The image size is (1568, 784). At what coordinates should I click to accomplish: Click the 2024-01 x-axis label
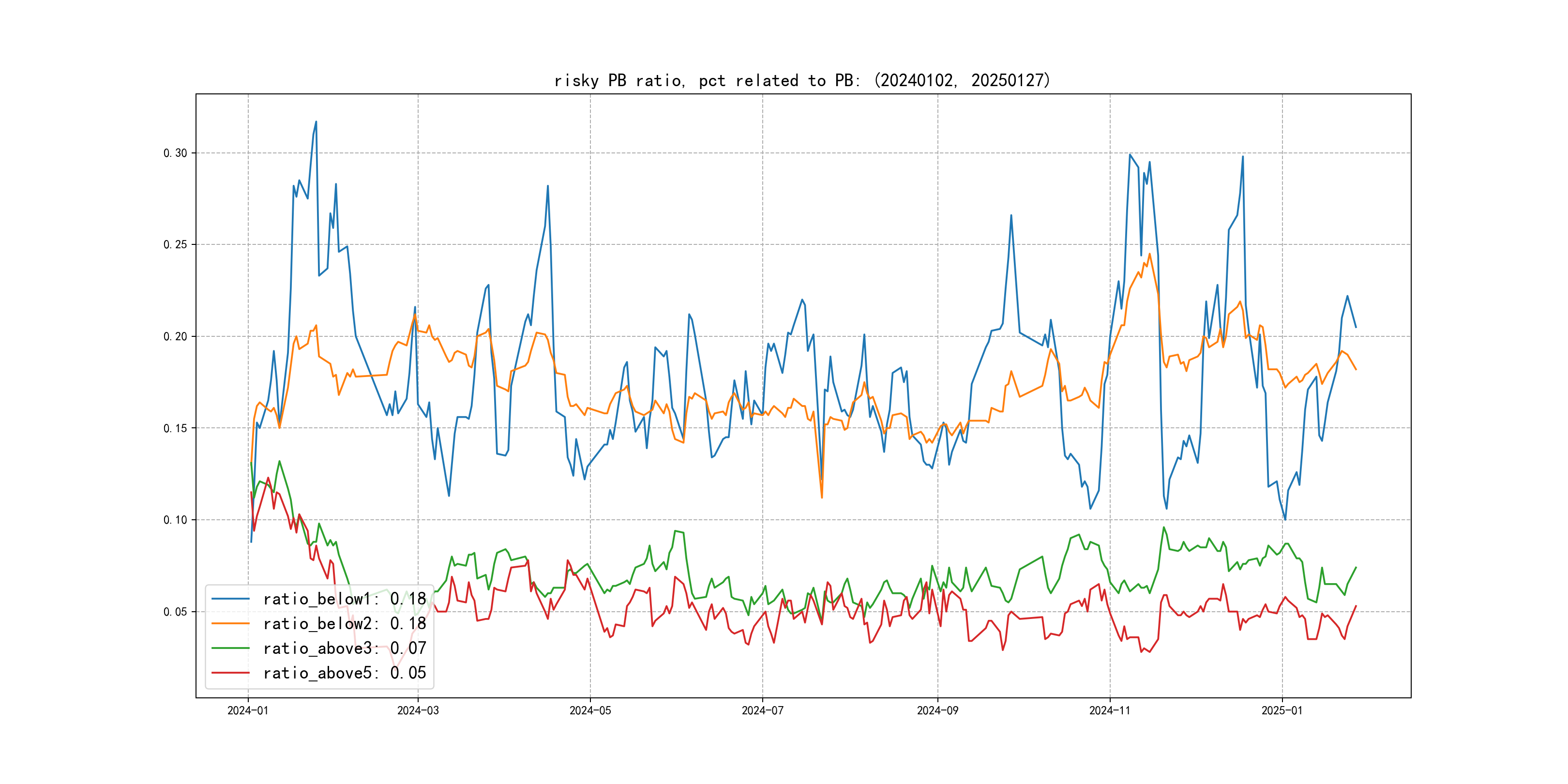tap(248, 711)
